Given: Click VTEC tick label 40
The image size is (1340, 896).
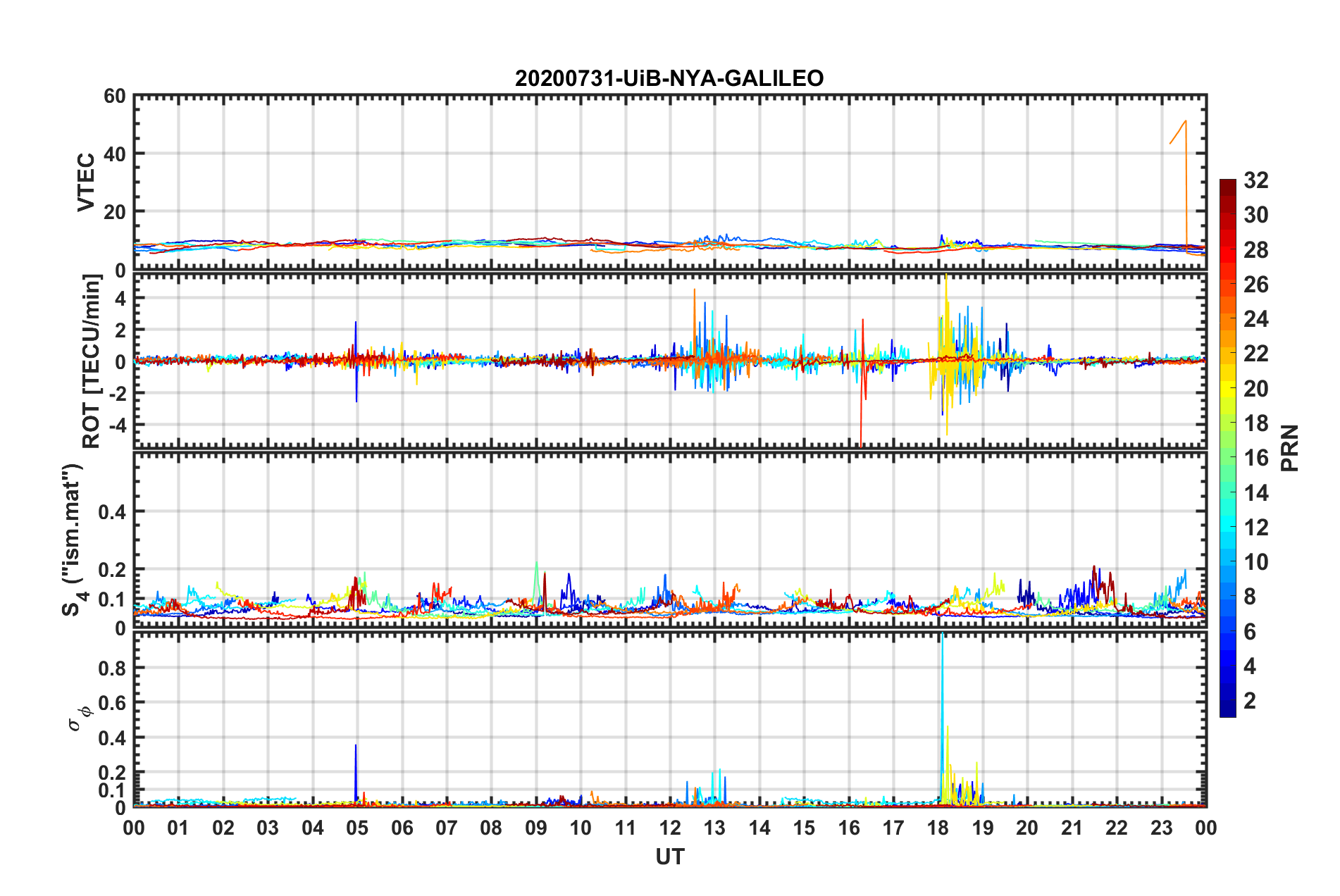Looking at the screenshot, I should point(115,154).
